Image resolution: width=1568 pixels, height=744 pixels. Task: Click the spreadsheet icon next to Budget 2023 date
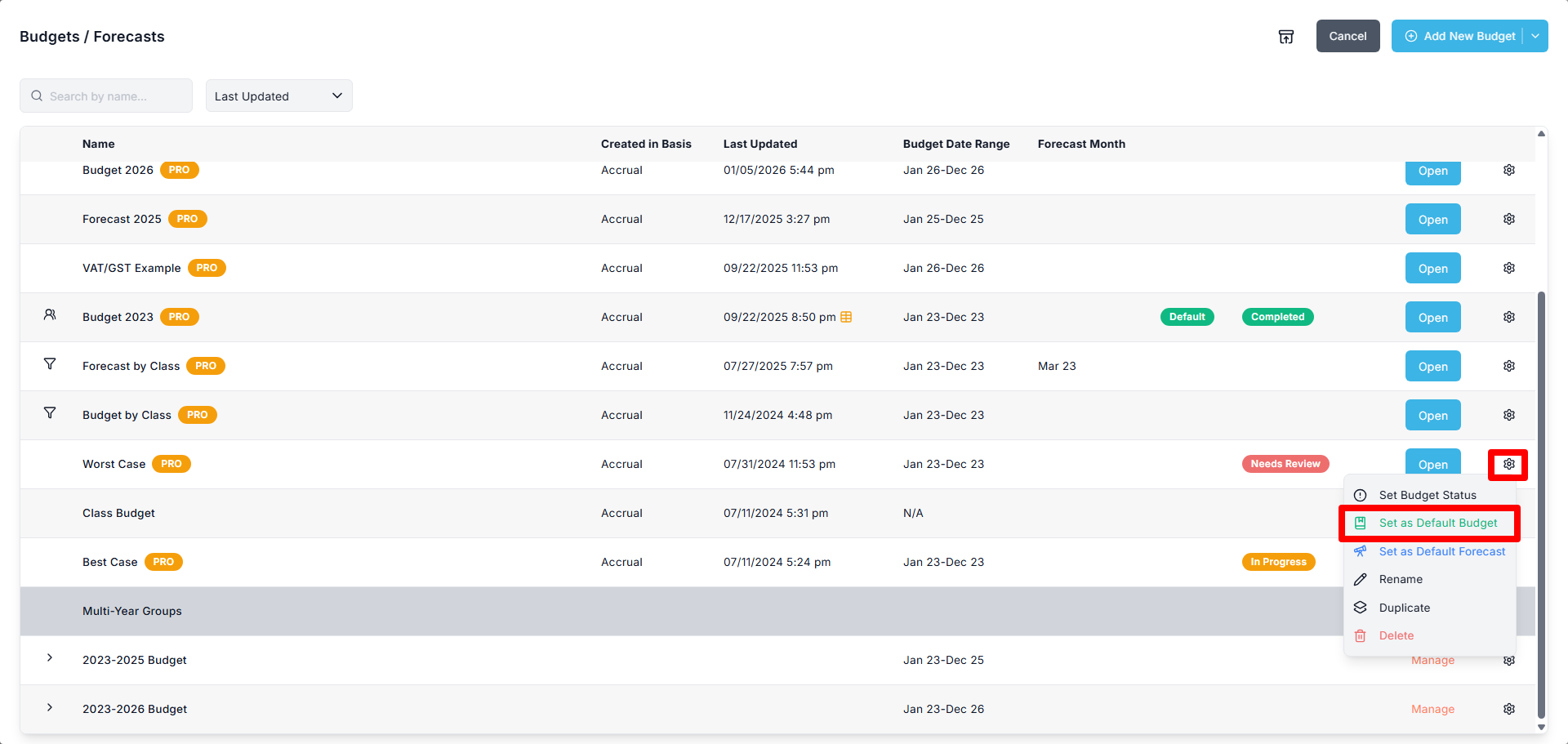pyautogui.click(x=846, y=317)
